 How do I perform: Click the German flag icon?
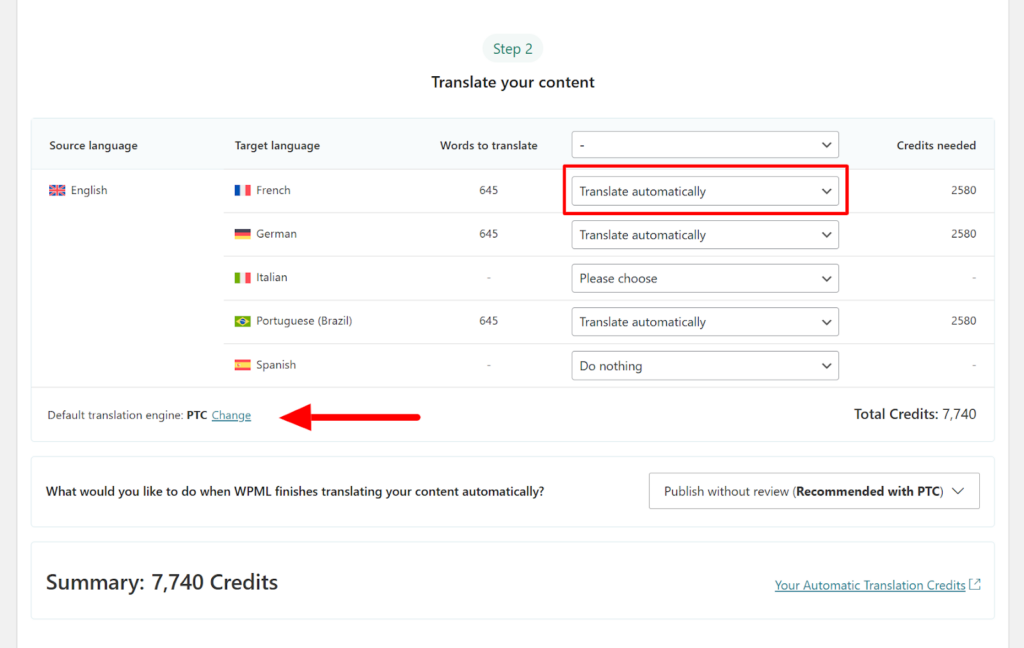(x=243, y=234)
